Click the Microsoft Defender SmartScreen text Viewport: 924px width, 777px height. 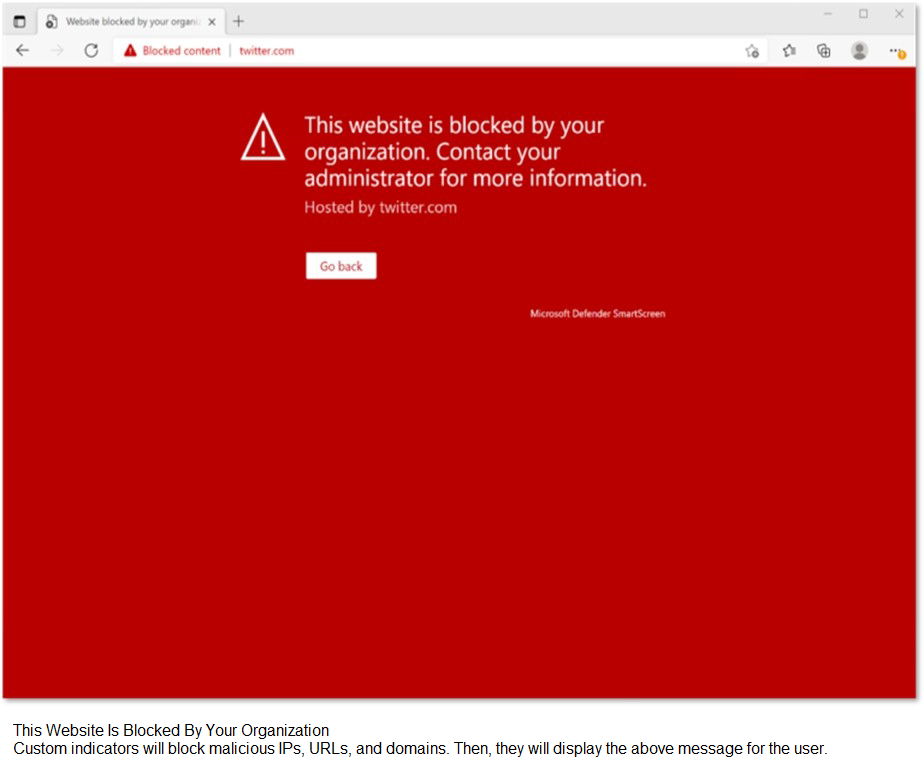[597, 314]
